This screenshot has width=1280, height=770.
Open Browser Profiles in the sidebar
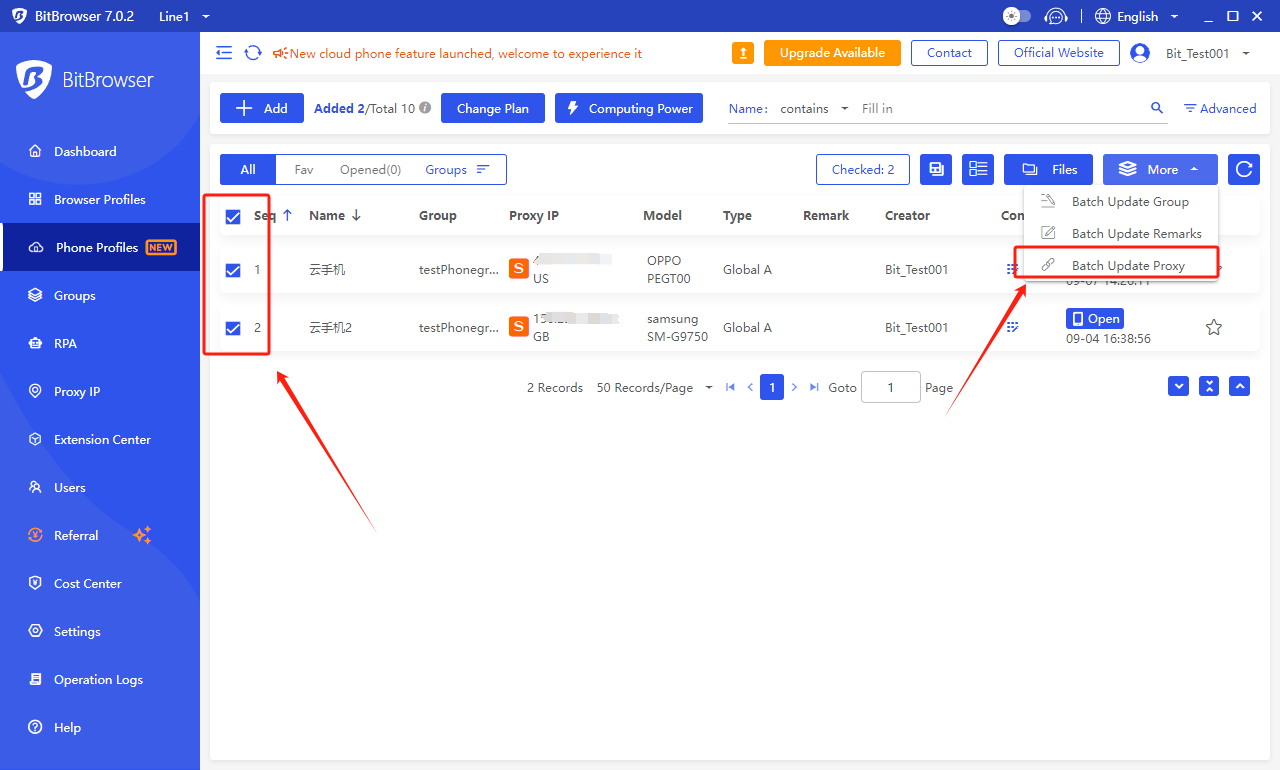(x=99, y=200)
